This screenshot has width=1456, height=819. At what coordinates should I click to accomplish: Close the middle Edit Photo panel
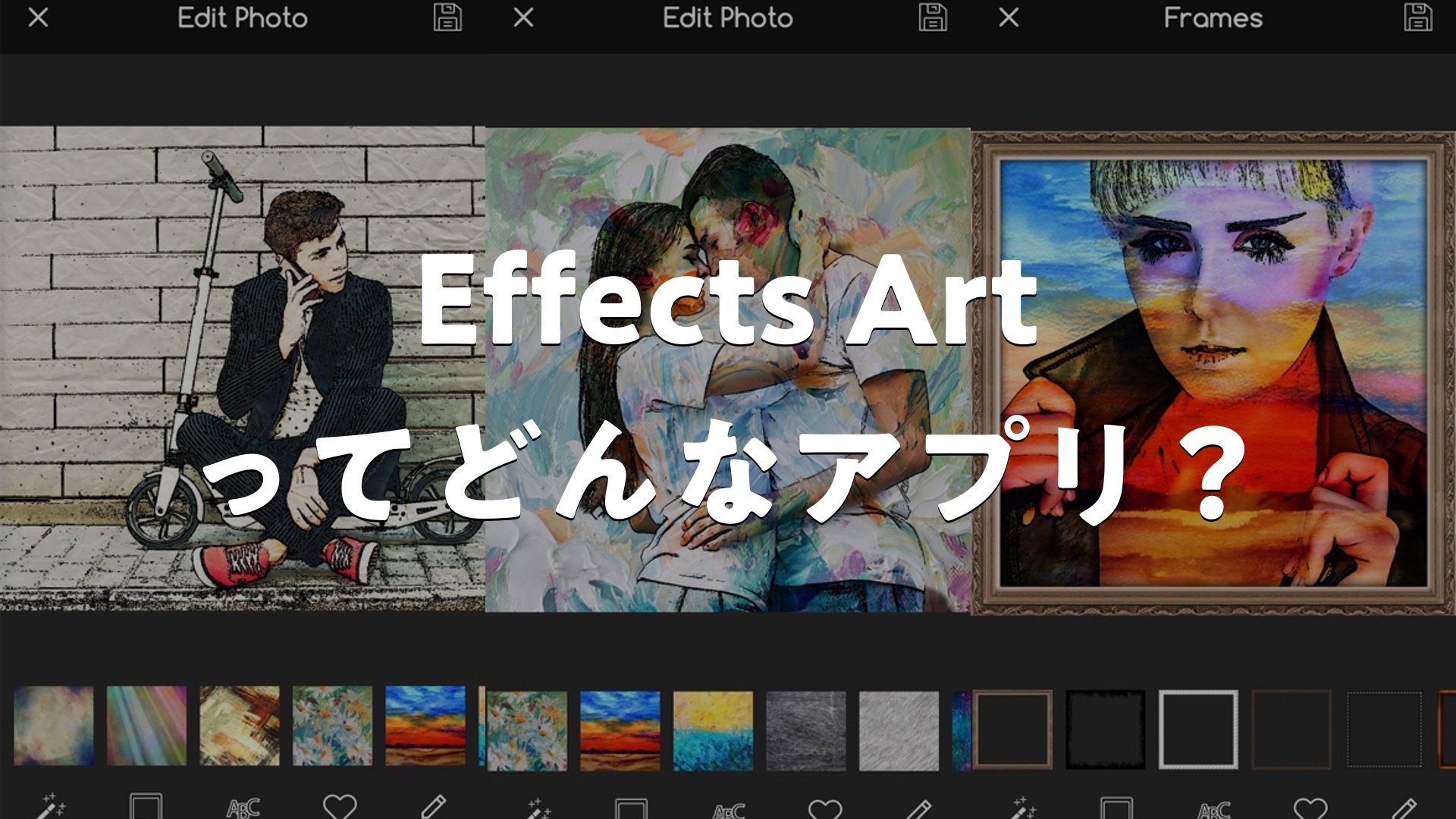[x=523, y=17]
